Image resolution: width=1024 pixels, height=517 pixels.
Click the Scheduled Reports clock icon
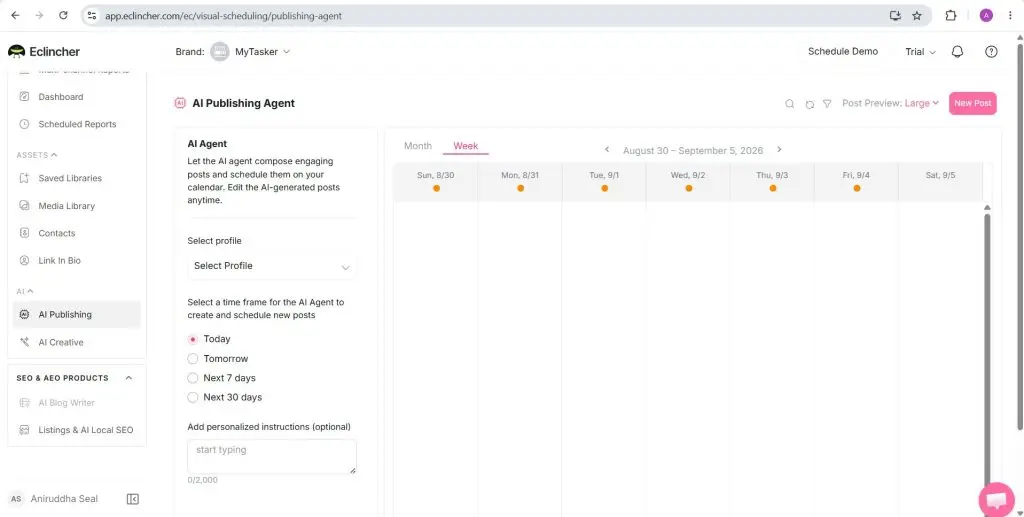pyautogui.click(x=24, y=124)
